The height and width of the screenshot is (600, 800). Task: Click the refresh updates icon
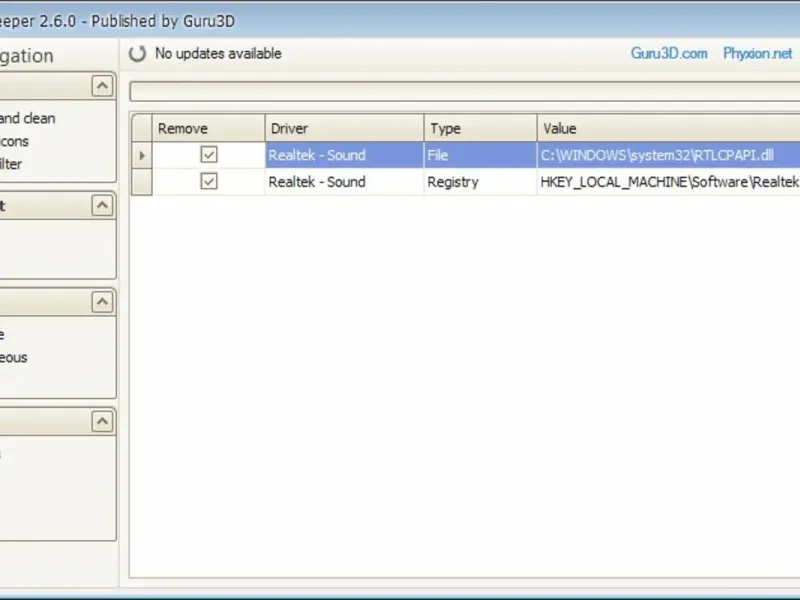(137, 54)
